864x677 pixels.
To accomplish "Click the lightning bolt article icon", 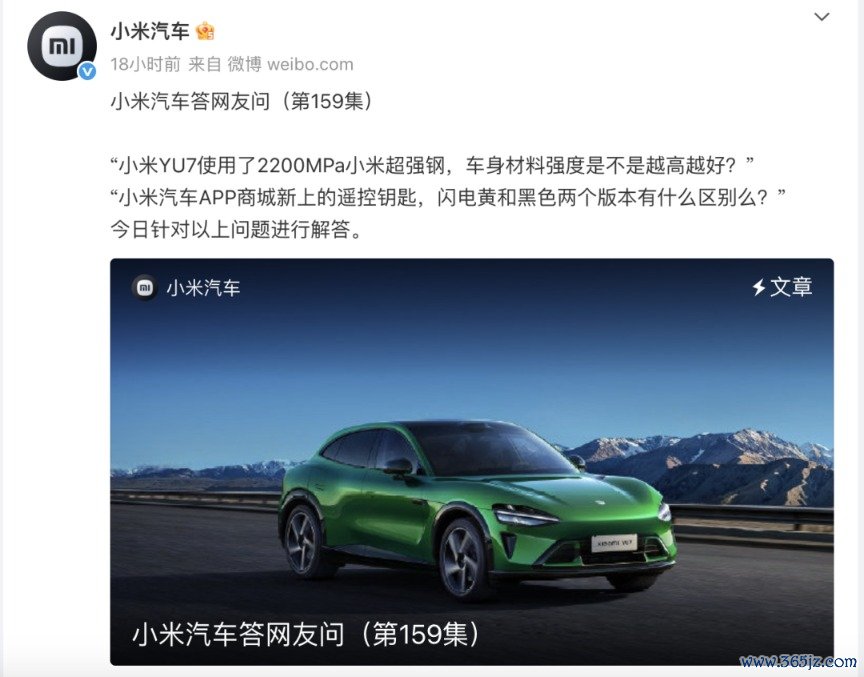I will pos(759,287).
